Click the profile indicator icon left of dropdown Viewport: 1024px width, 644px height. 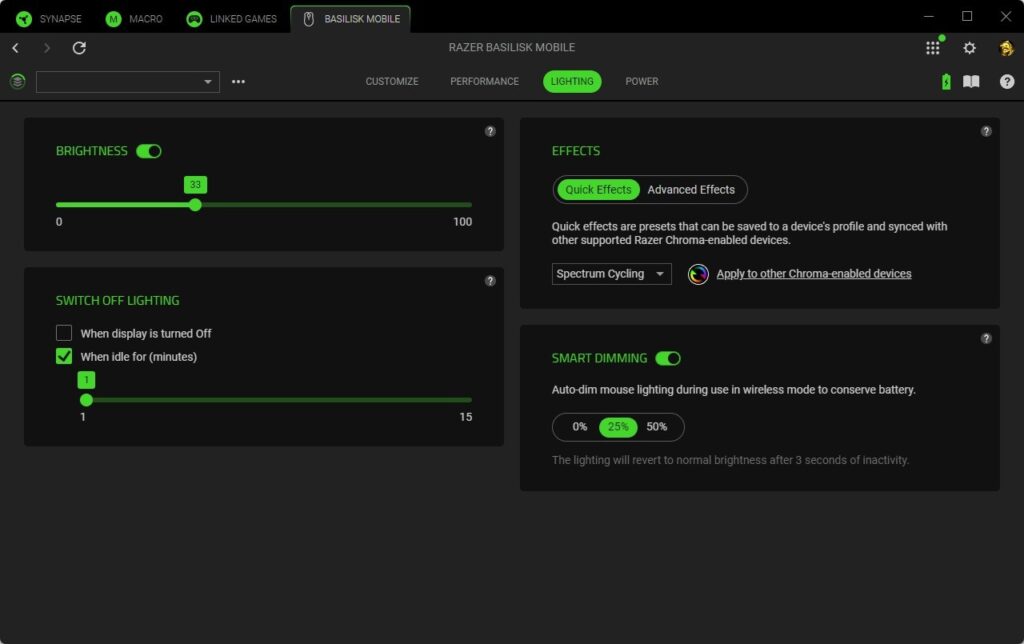tap(18, 82)
